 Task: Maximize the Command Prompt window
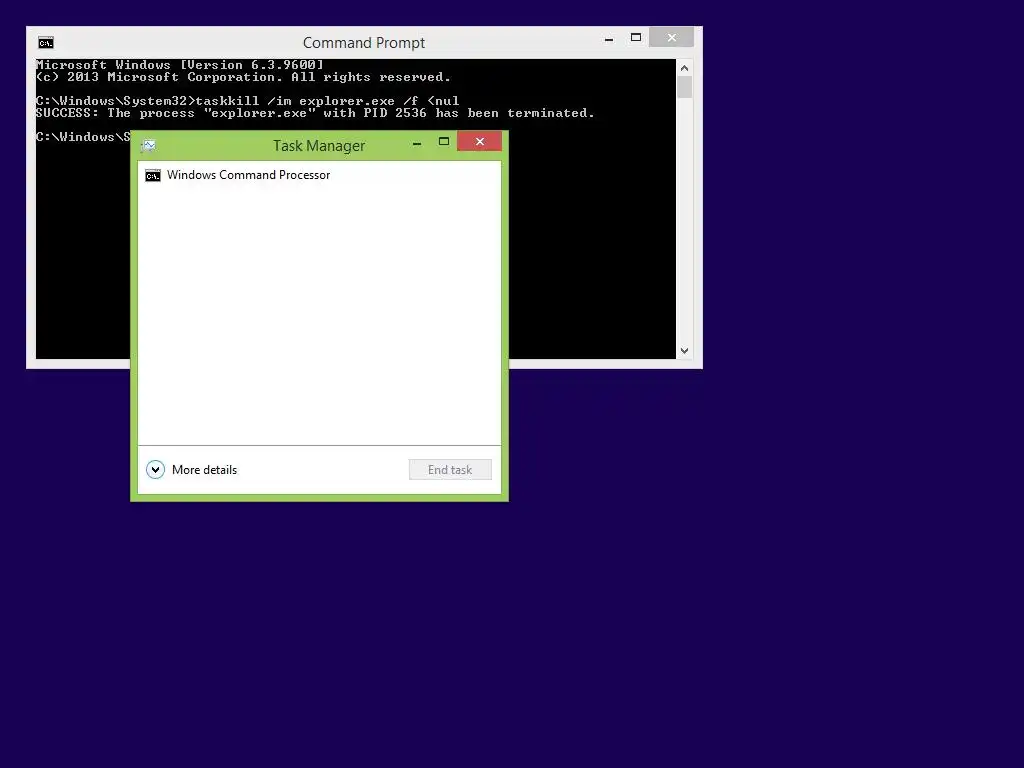point(635,38)
